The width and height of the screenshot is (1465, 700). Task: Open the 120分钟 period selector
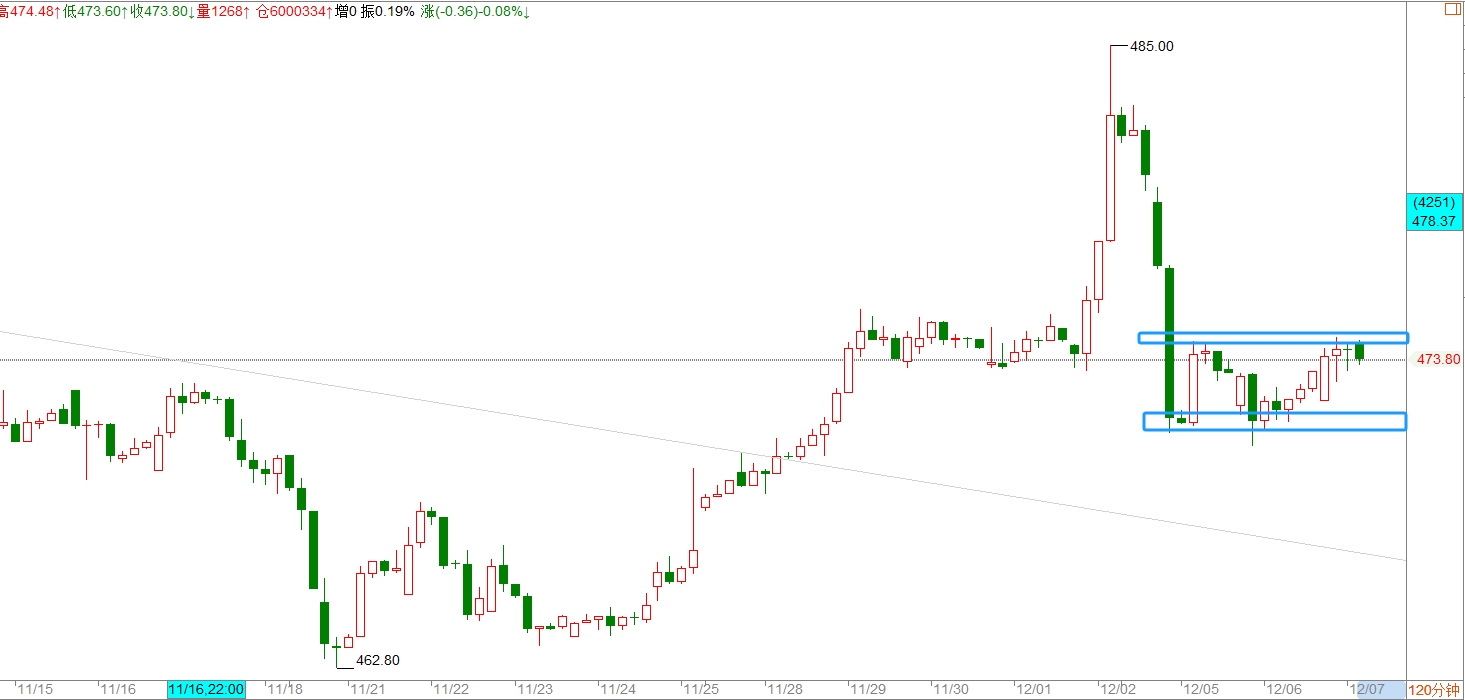[x=1434, y=689]
